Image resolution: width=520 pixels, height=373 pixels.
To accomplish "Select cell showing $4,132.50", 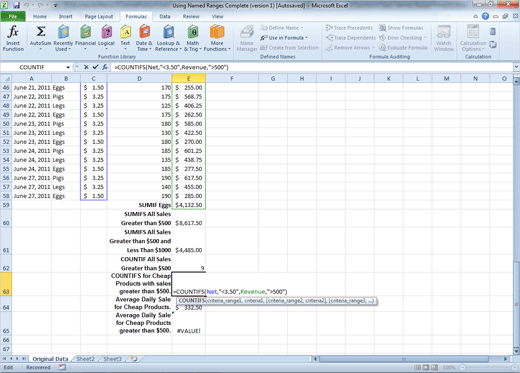I will [189, 205].
